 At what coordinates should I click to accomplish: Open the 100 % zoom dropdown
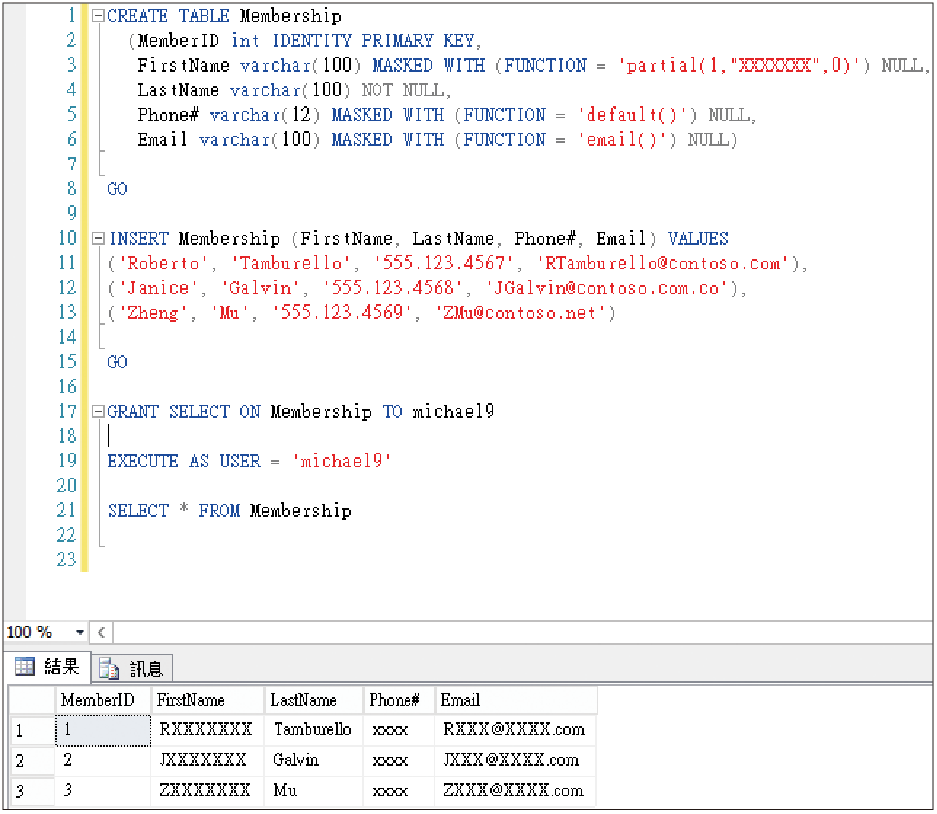click(79, 632)
